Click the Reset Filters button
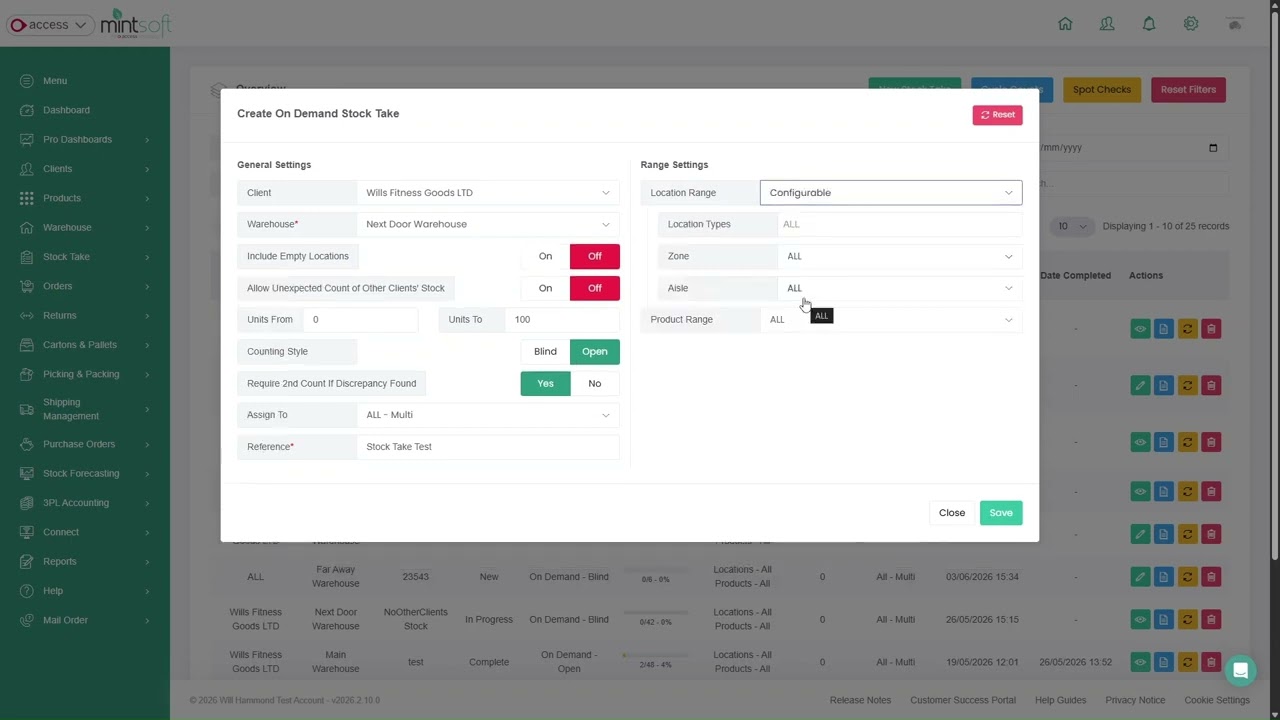This screenshot has height=720, width=1280. click(x=1188, y=90)
